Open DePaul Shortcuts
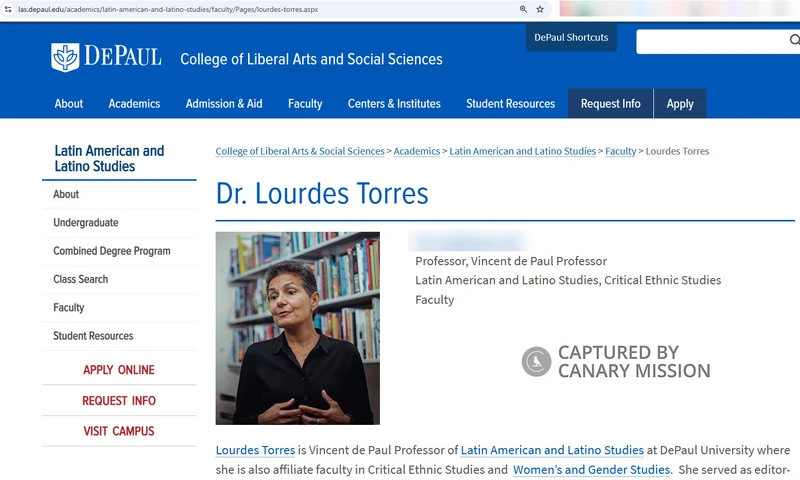Viewport: 800px width, 480px height. (x=571, y=37)
